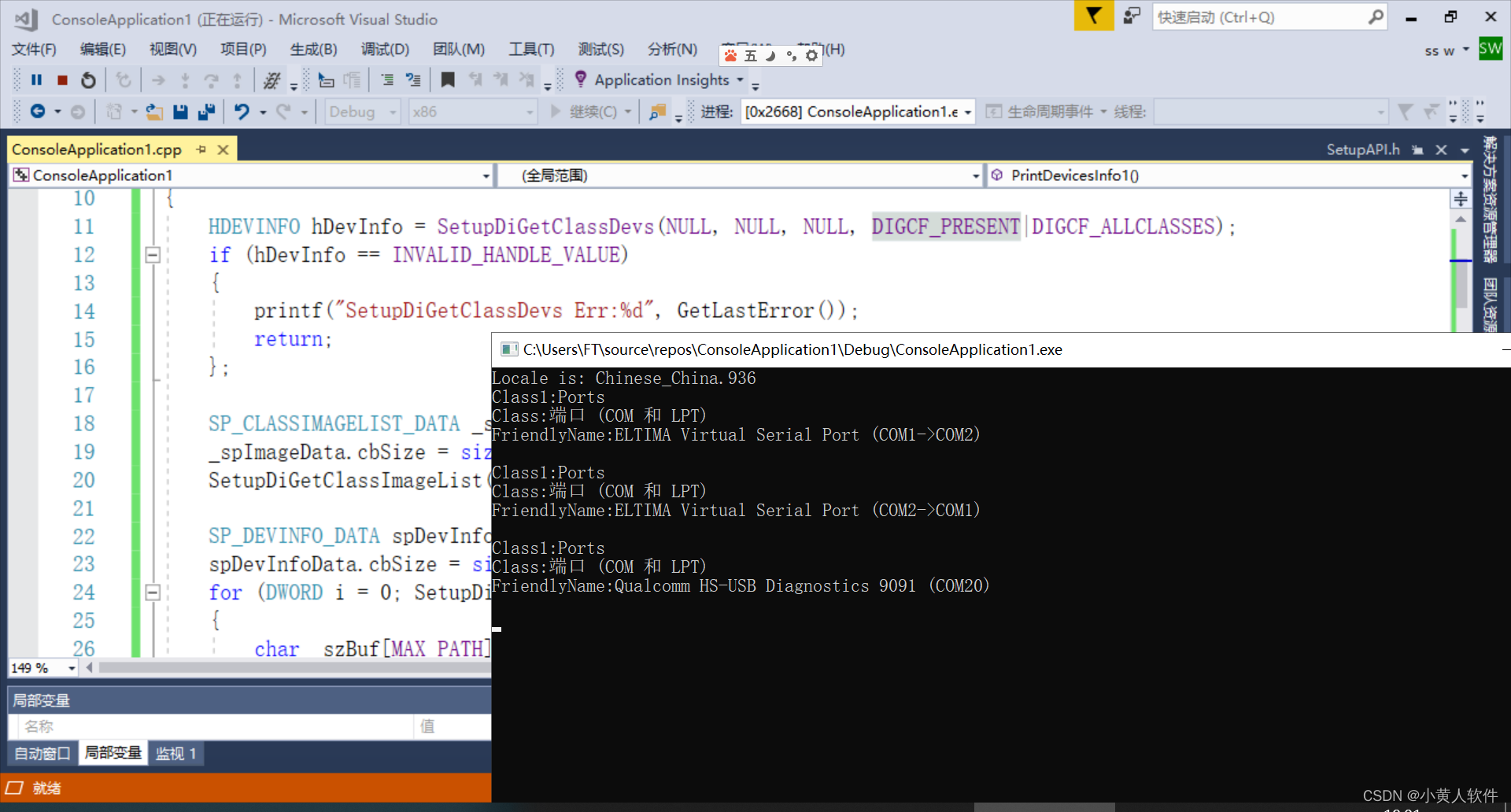The image size is (1511, 812).
Task: Open file with the folder icon
Action: pos(154,112)
